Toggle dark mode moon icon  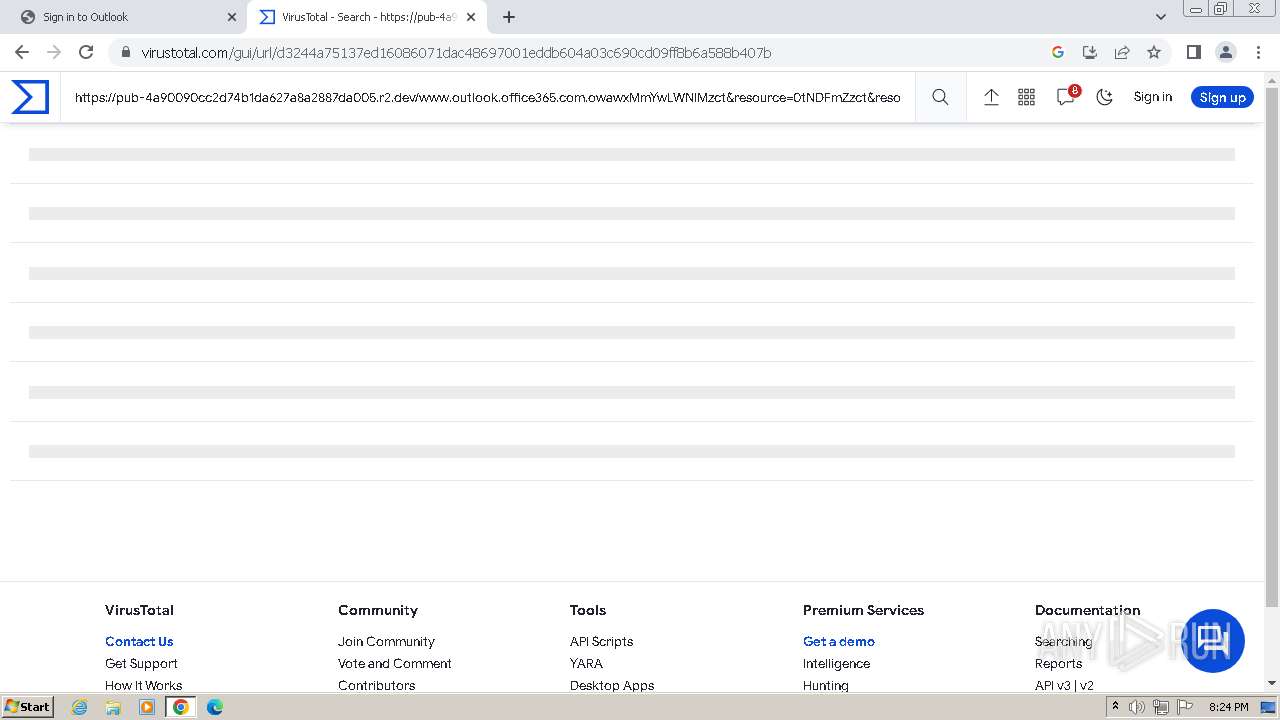pos(1104,97)
